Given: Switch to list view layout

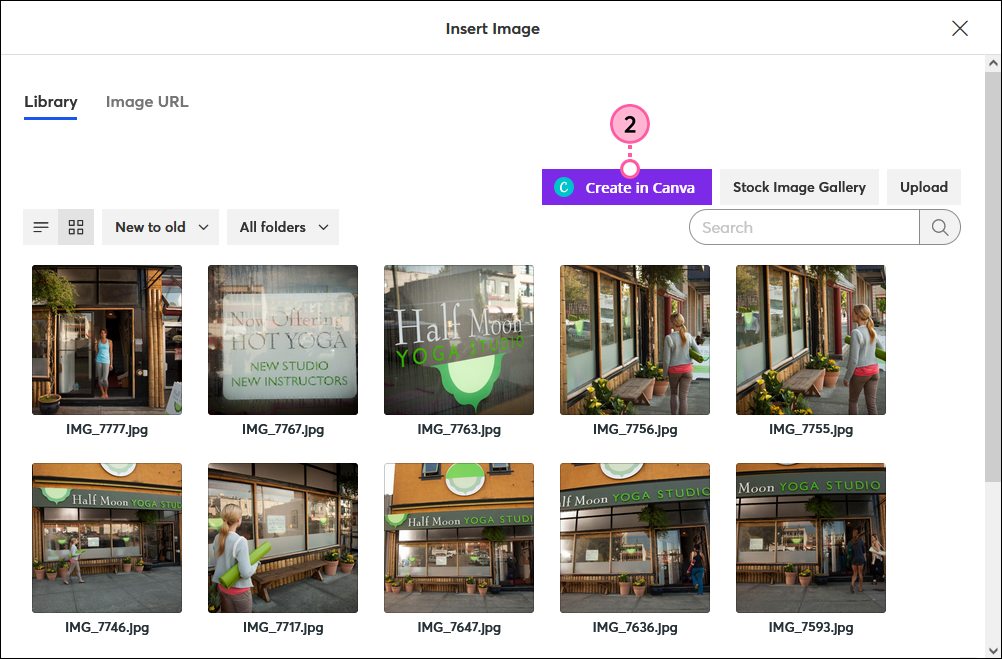Looking at the screenshot, I should click(41, 227).
